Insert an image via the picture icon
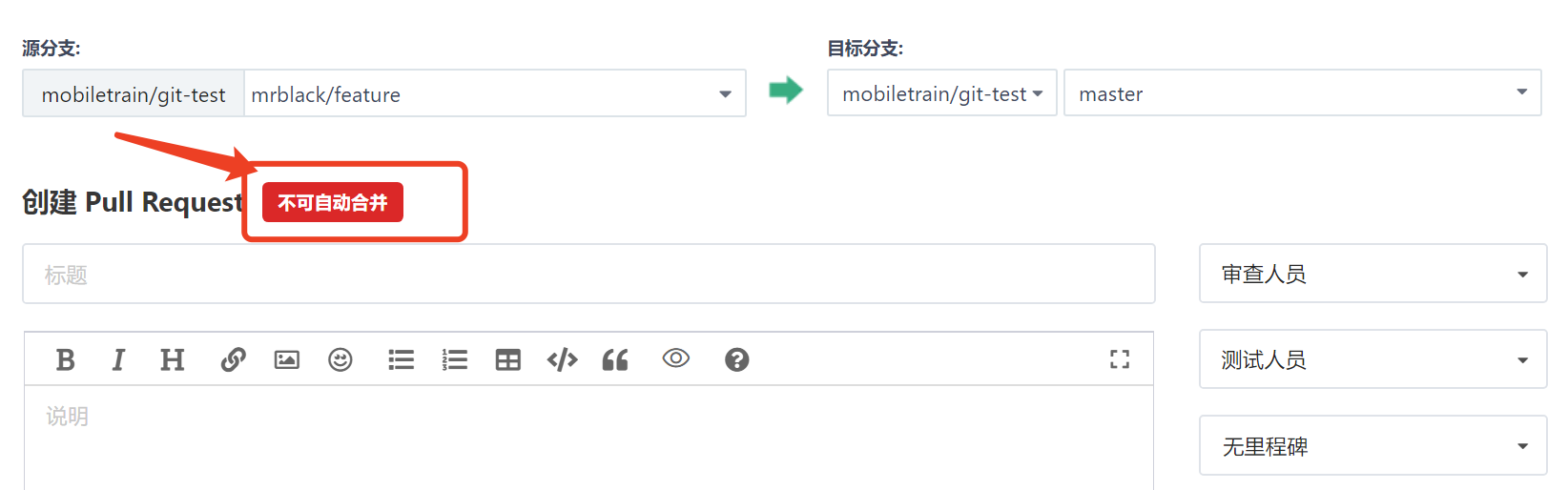Viewport: 1568px width, 490px height. click(x=286, y=359)
